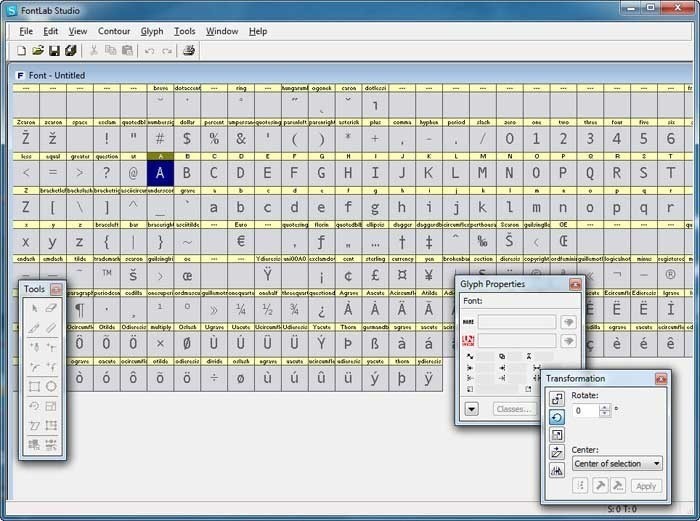Select the Rotate tool in Tools panel
700x521 pixels.
click(34, 406)
